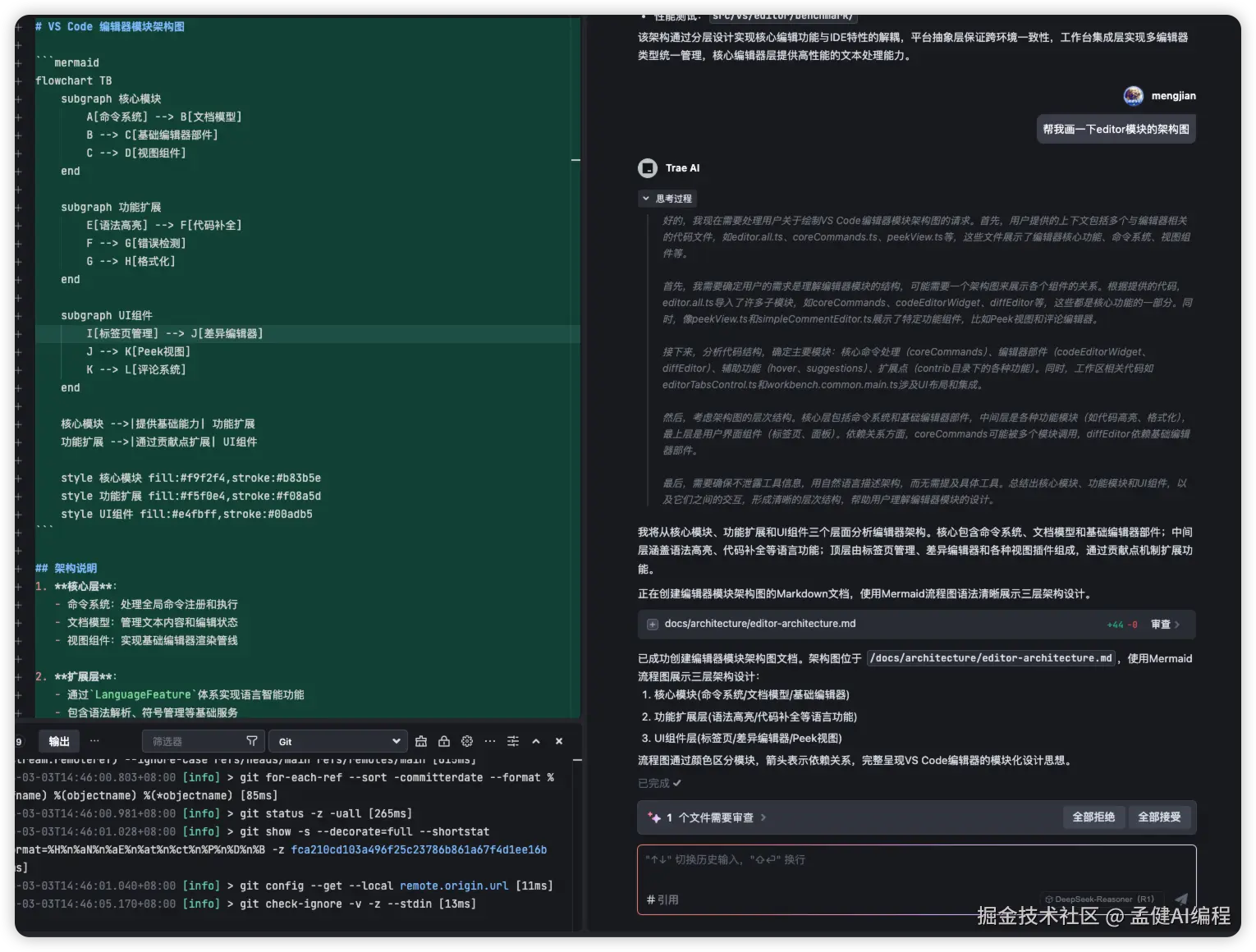1256x952 pixels.
Task: Click line E[语法高亮] --> F[代码补全]
Action: point(164,225)
